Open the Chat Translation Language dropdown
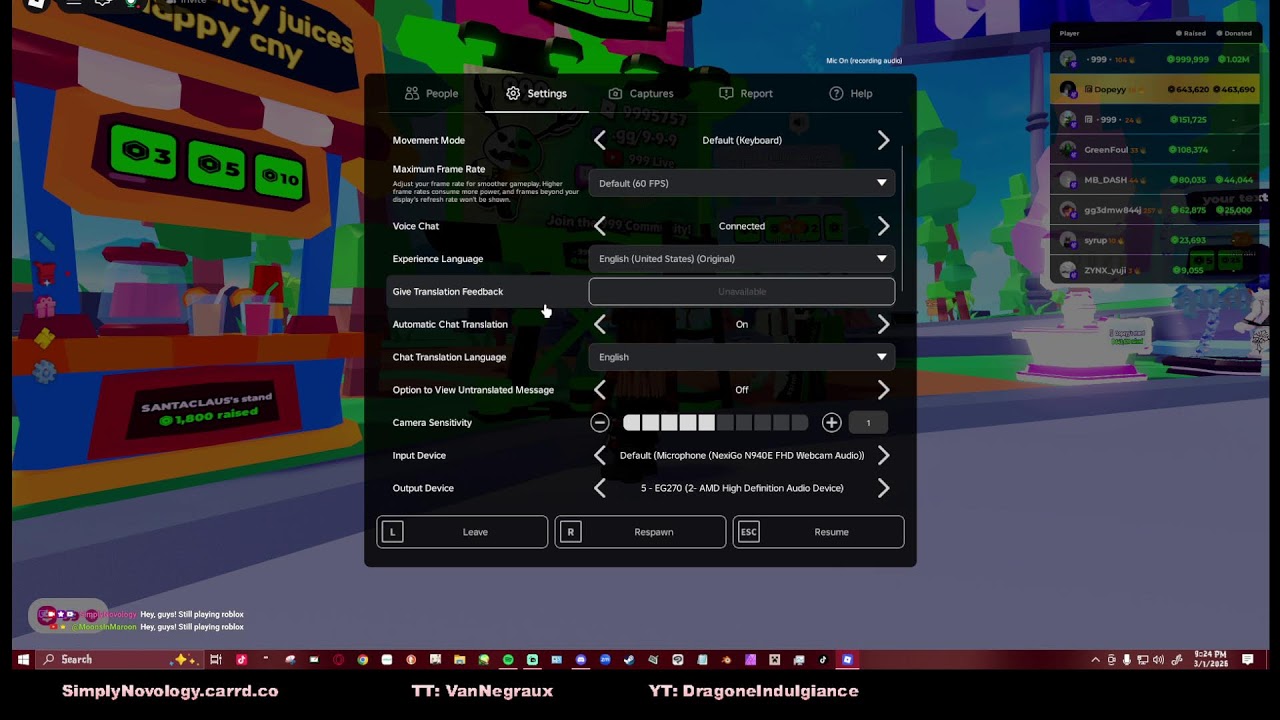The image size is (1280, 720). click(742, 357)
